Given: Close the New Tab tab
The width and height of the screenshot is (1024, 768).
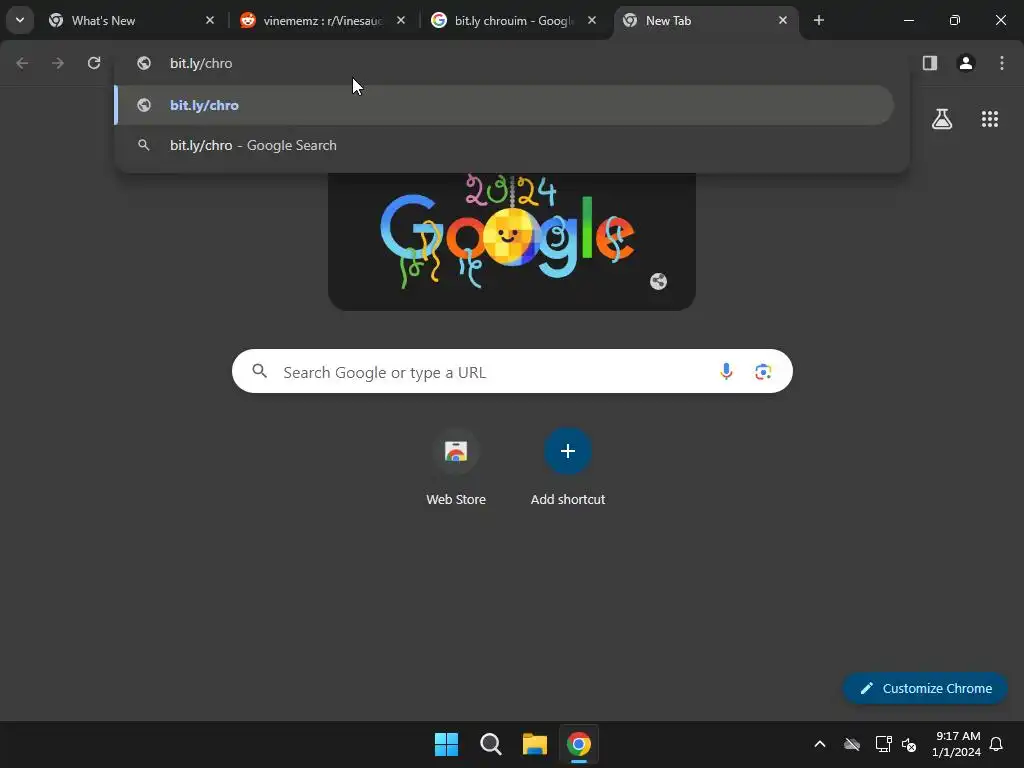Looking at the screenshot, I should coord(782,21).
